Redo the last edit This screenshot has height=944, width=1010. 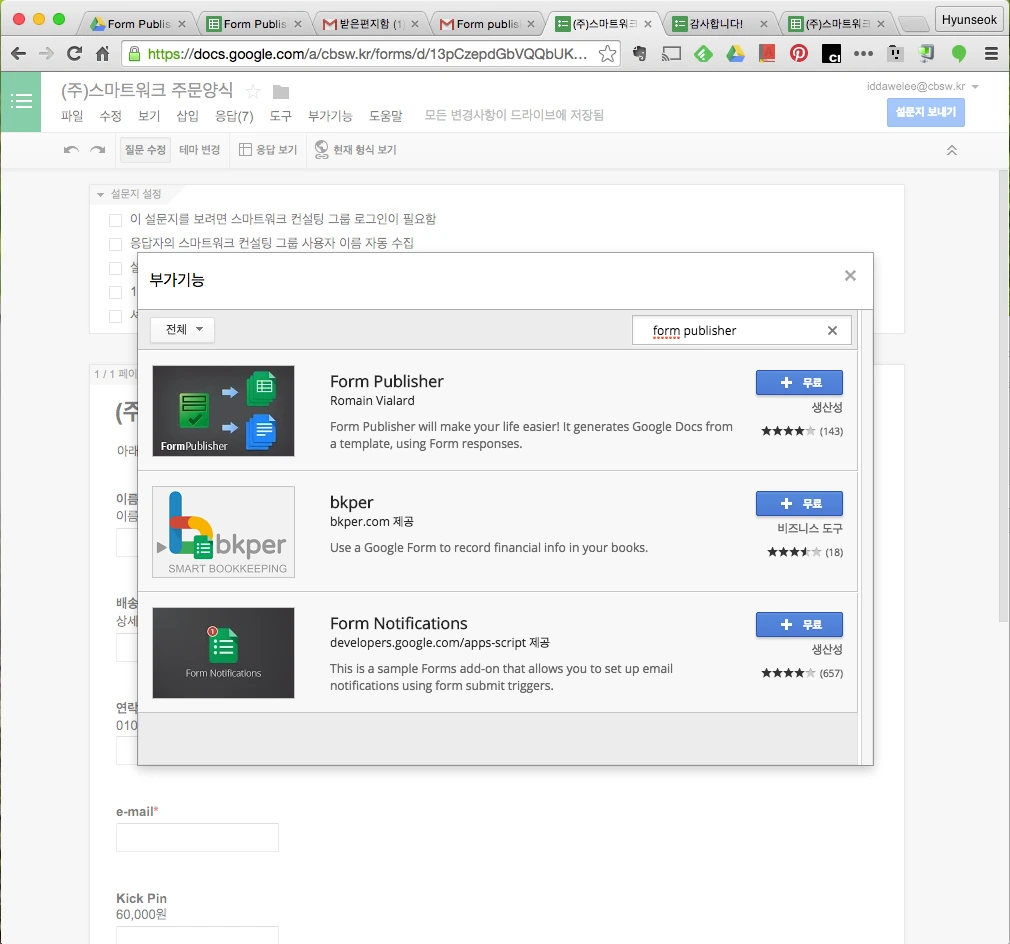pyautogui.click(x=97, y=149)
